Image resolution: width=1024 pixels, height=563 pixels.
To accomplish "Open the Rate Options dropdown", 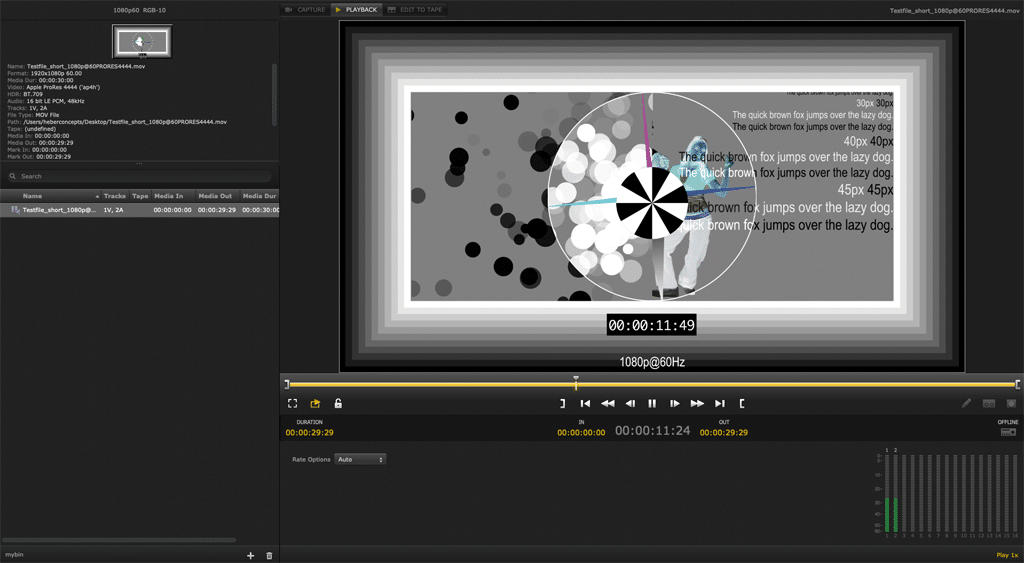I will click(360, 459).
